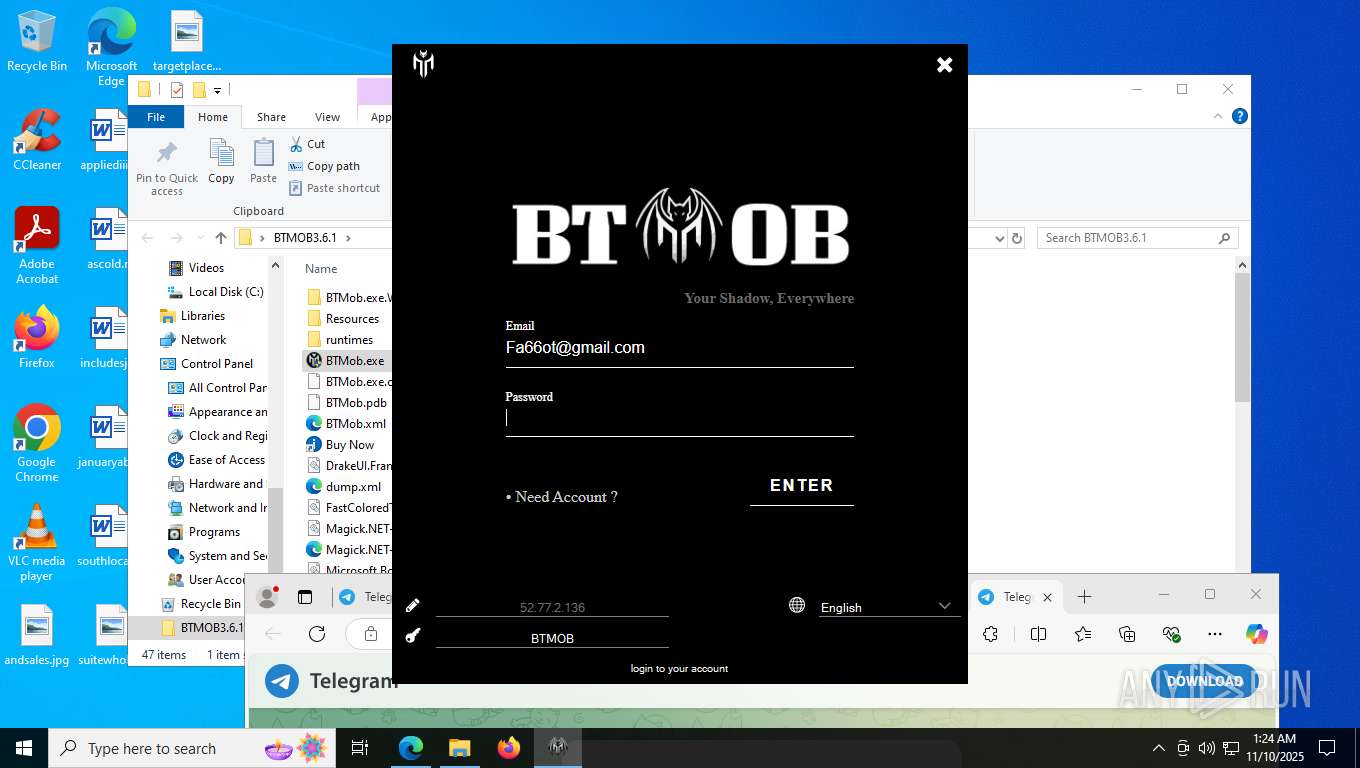The height and width of the screenshot is (768, 1360).
Task: Collapse Explorer ribbon with chevron
Action: (1218, 117)
